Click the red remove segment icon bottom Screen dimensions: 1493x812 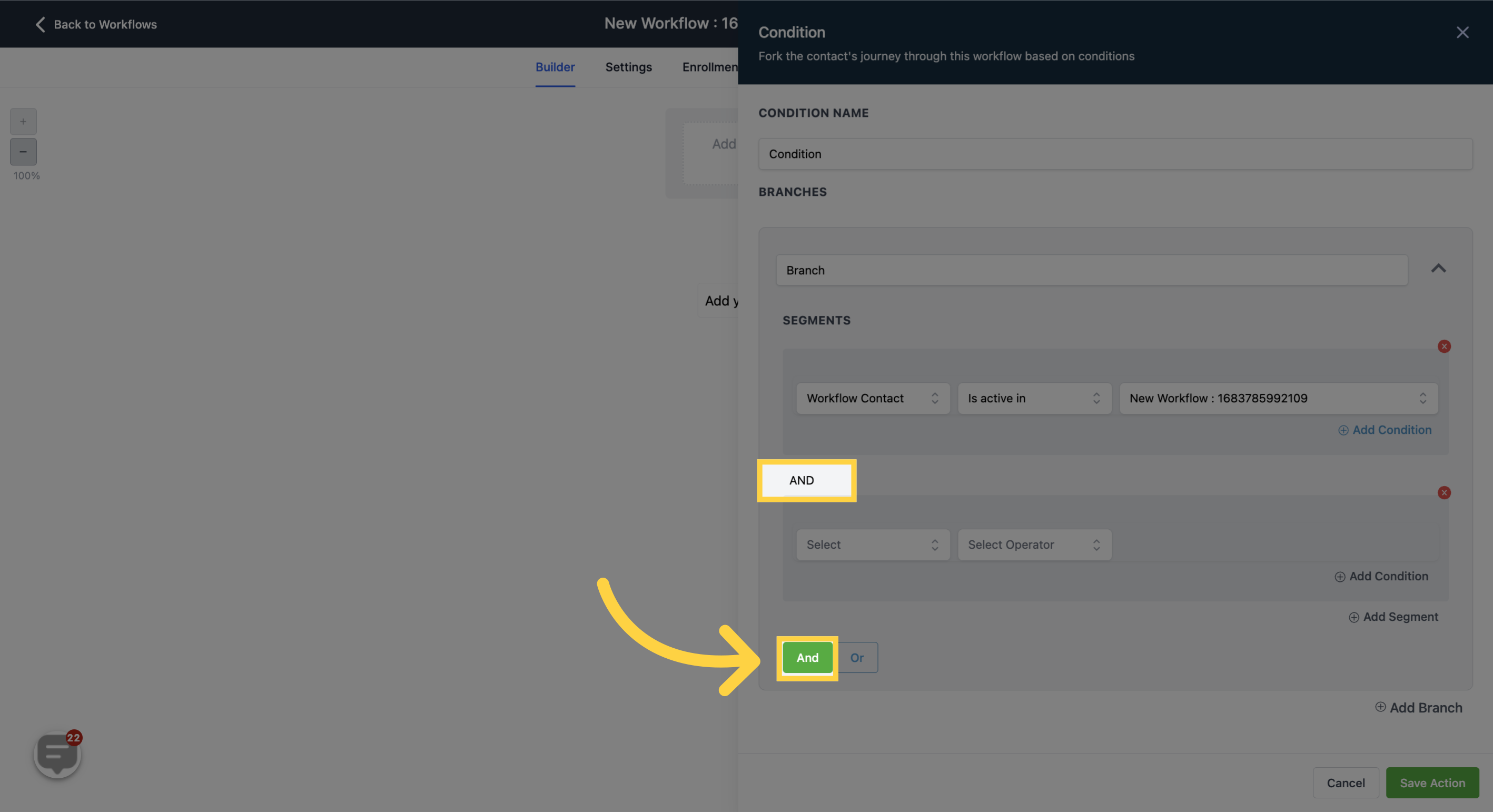tap(1444, 492)
